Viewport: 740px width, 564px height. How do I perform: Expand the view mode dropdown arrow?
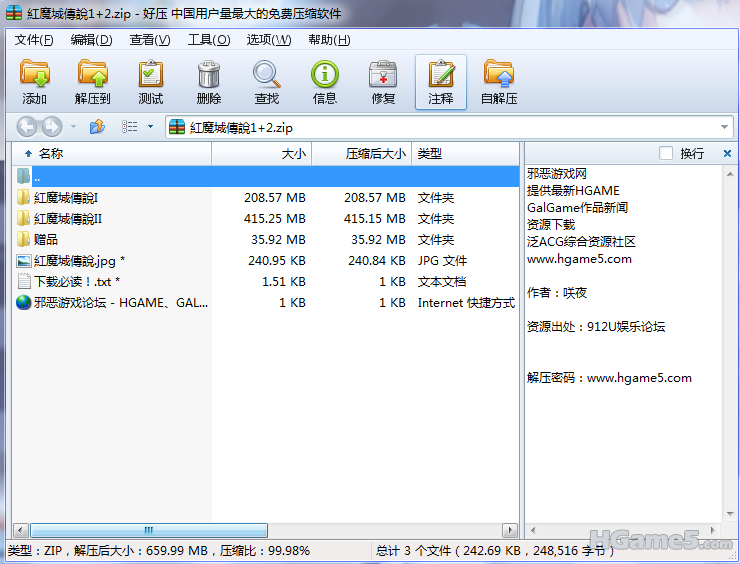[x=151, y=126]
